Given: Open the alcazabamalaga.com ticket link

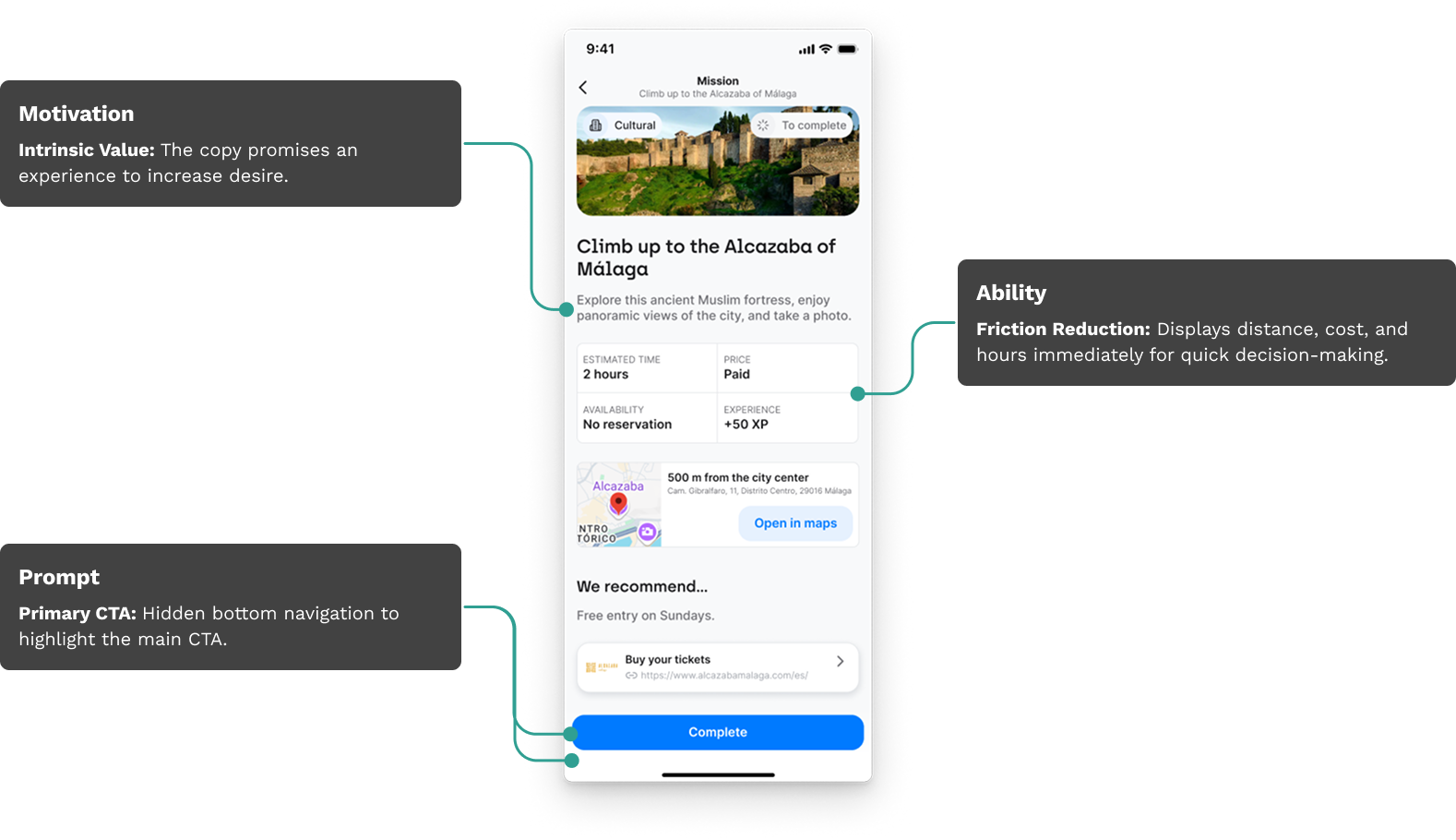Looking at the screenshot, I should coord(724,676).
